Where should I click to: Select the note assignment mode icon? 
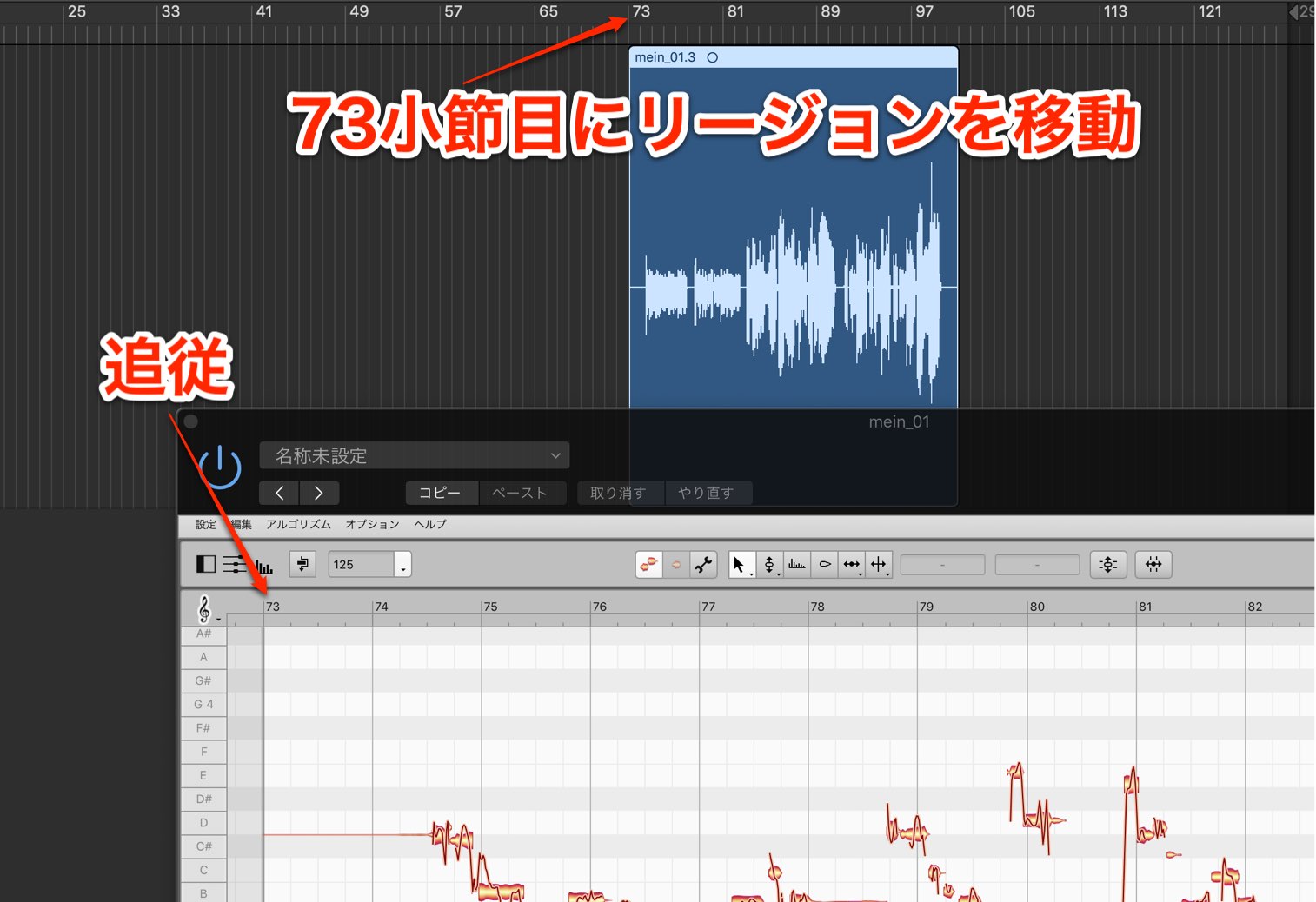tap(676, 564)
